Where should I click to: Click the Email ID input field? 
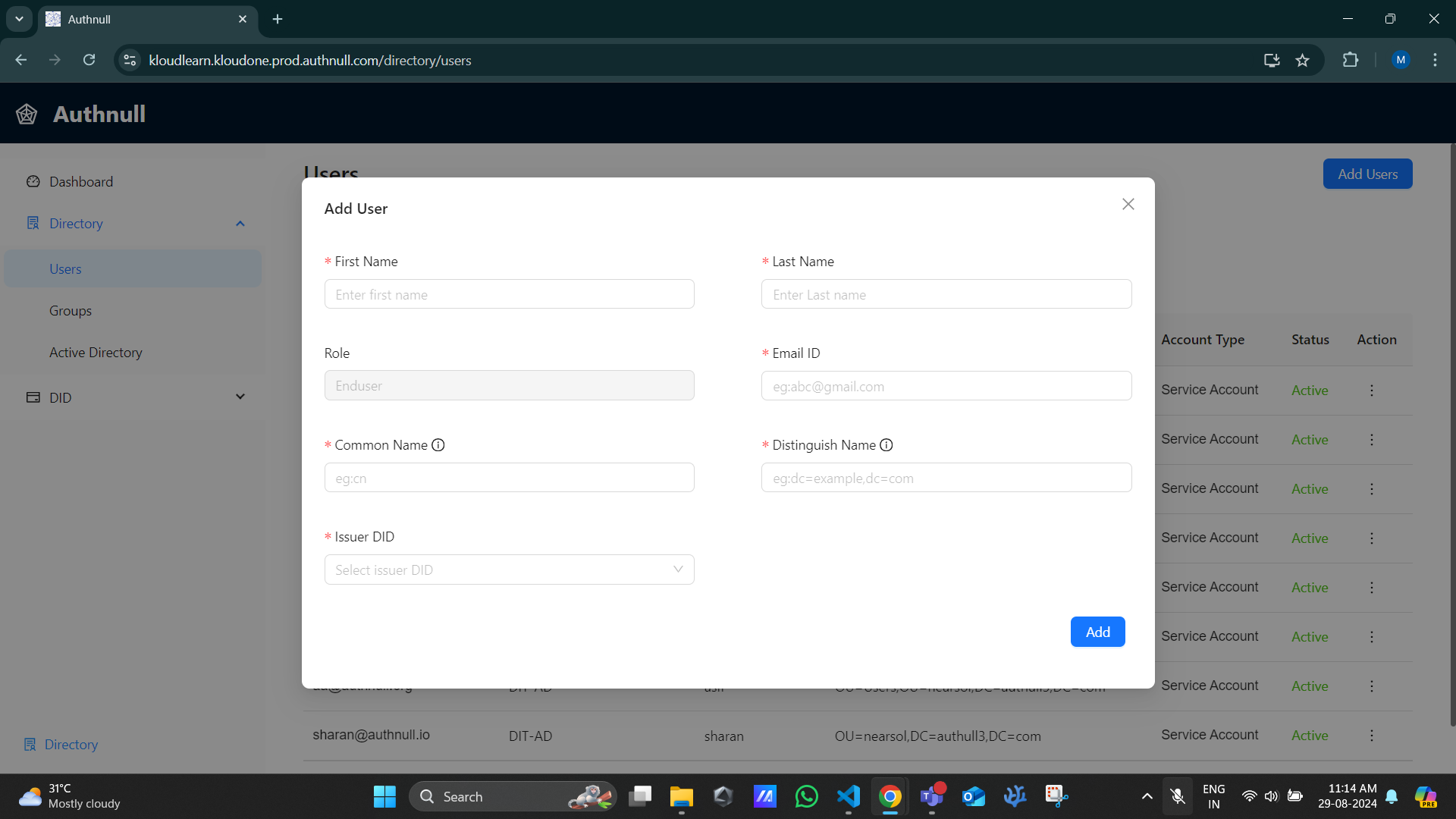[x=946, y=386]
